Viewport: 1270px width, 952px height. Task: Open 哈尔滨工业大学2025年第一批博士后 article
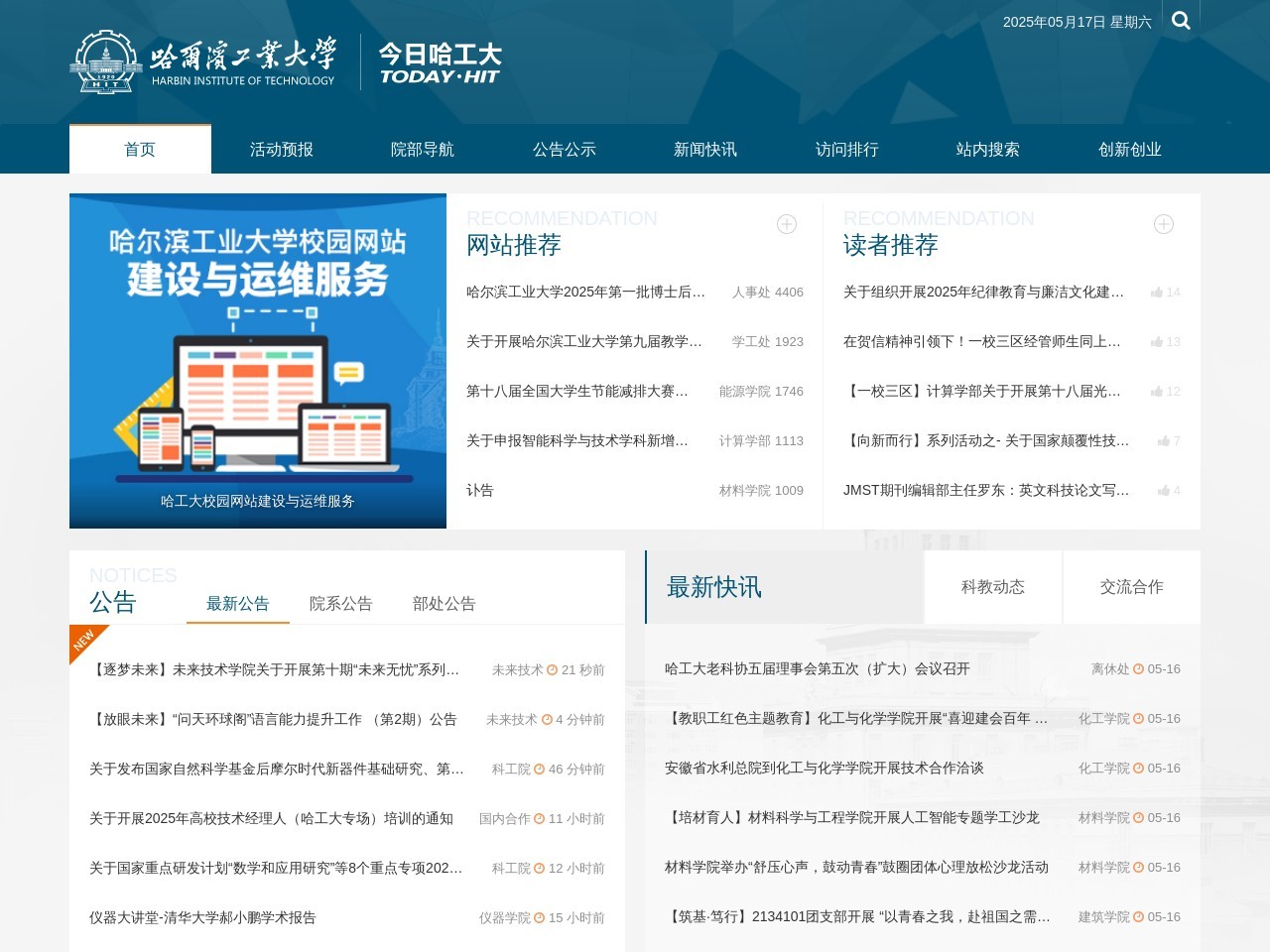point(586,293)
